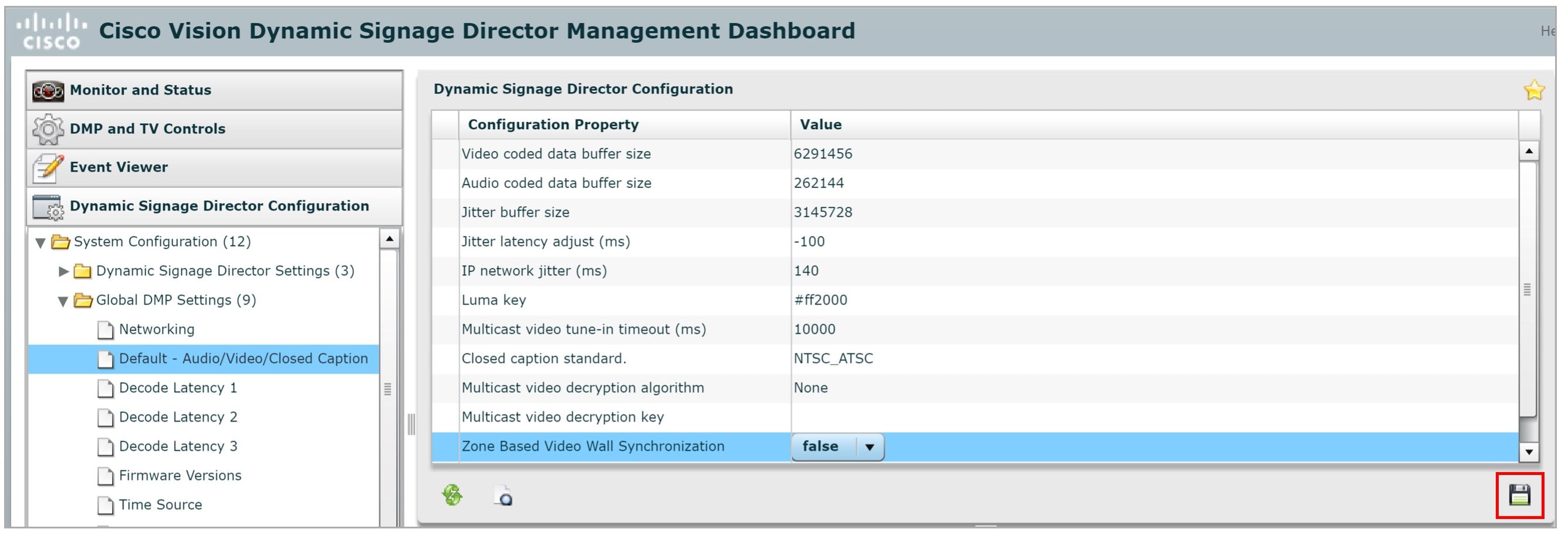Image resolution: width=1568 pixels, height=539 pixels.
Task: View the Firmware Versions settings
Action: click(180, 476)
